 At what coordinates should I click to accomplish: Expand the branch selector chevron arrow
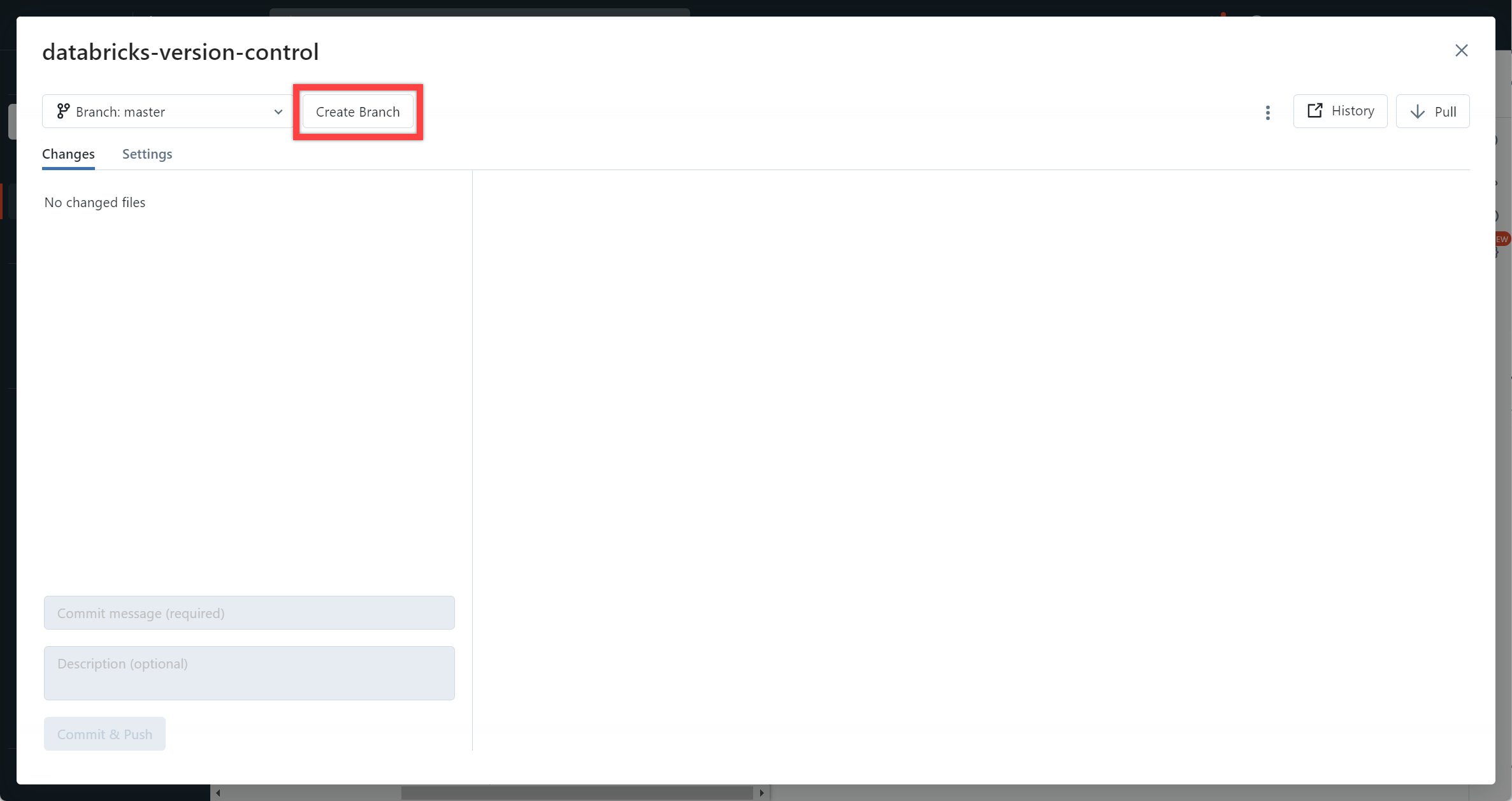click(278, 112)
